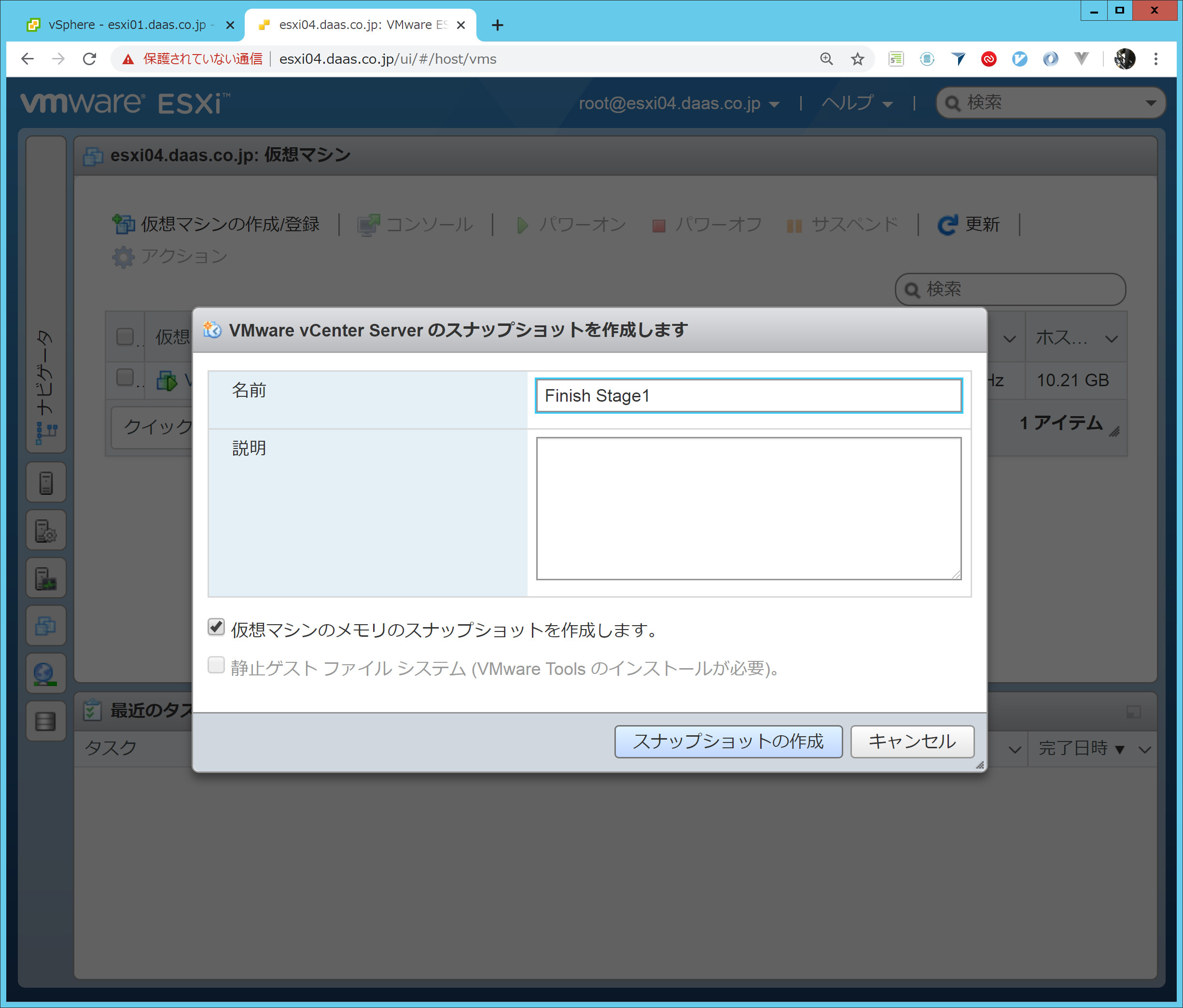Click the maximize icon in recent tasks panel
This screenshot has height=1008, width=1183.
[1133, 712]
